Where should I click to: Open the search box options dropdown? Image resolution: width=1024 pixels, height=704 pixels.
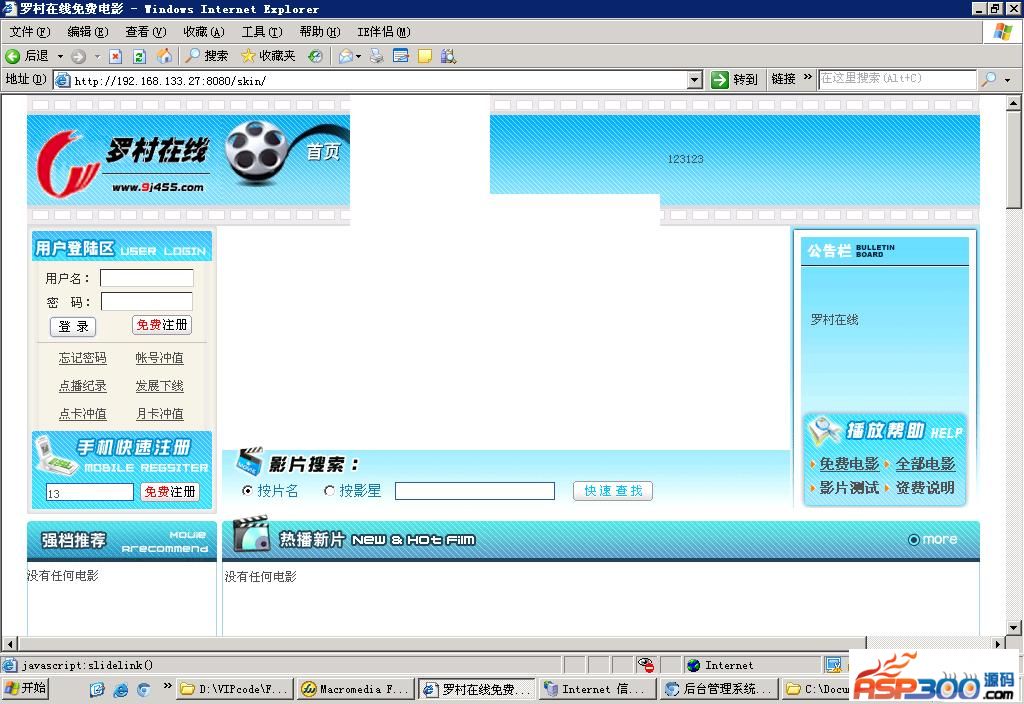point(1008,80)
